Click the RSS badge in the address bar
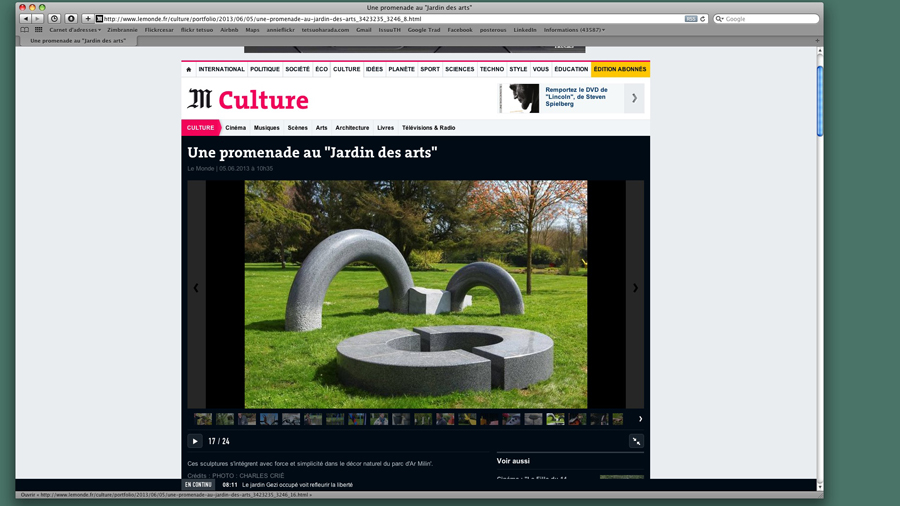Image resolution: width=900 pixels, height=506 pixels. (x=690, y=19)
